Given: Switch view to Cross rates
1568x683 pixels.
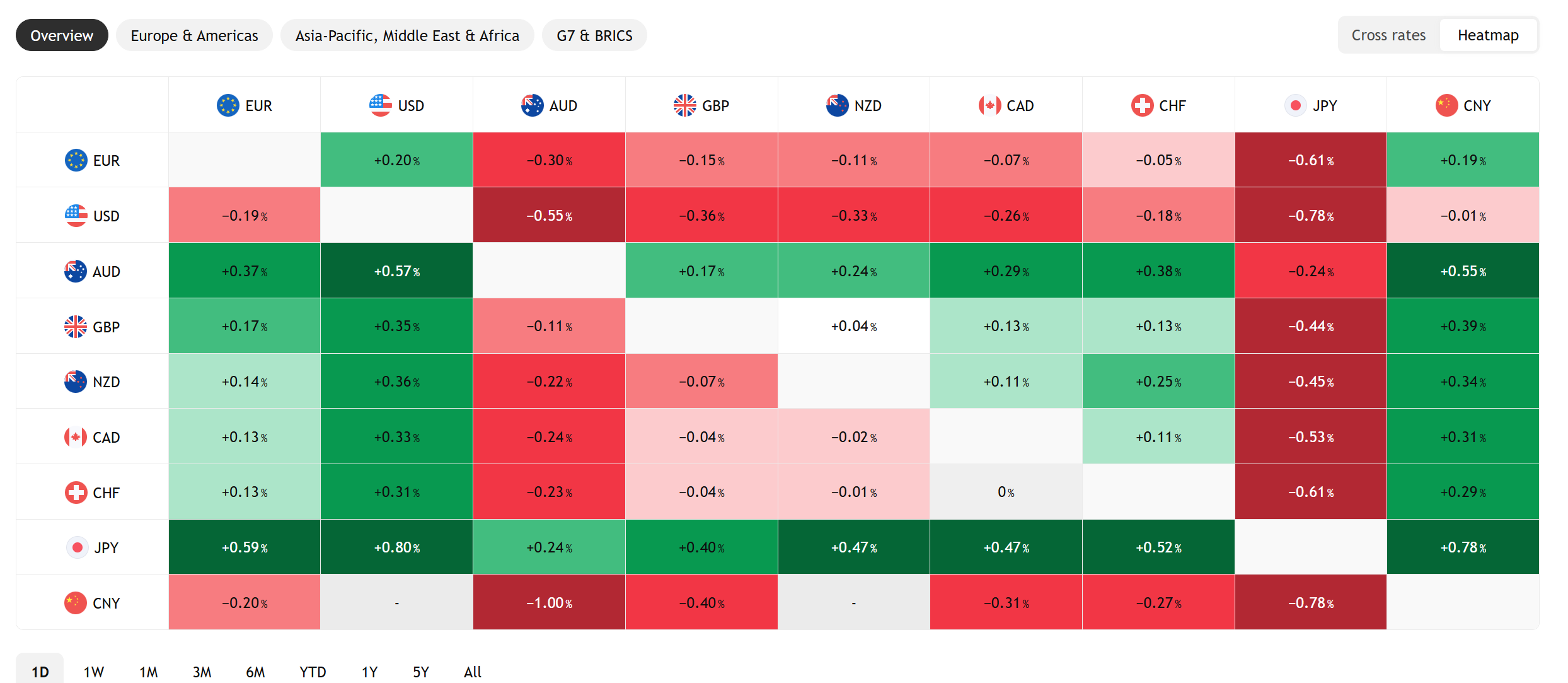Looking at the screenshot, I should pyautogui.click(x=1388, y=35).
